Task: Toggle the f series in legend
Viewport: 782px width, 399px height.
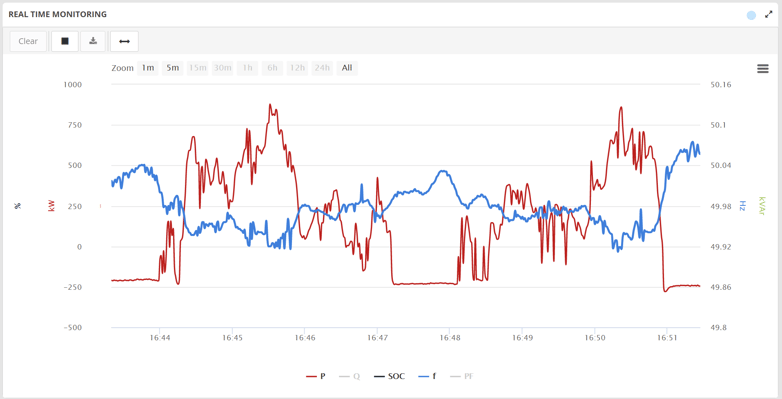Action: (427, 376)
